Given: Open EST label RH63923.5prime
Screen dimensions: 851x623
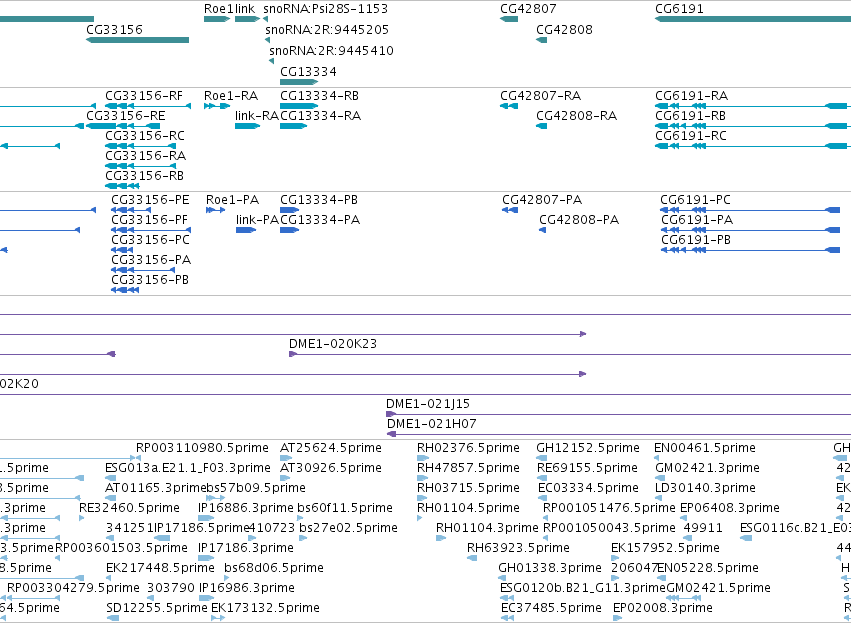Looking at the screenshot, I should tap(518, 548).
